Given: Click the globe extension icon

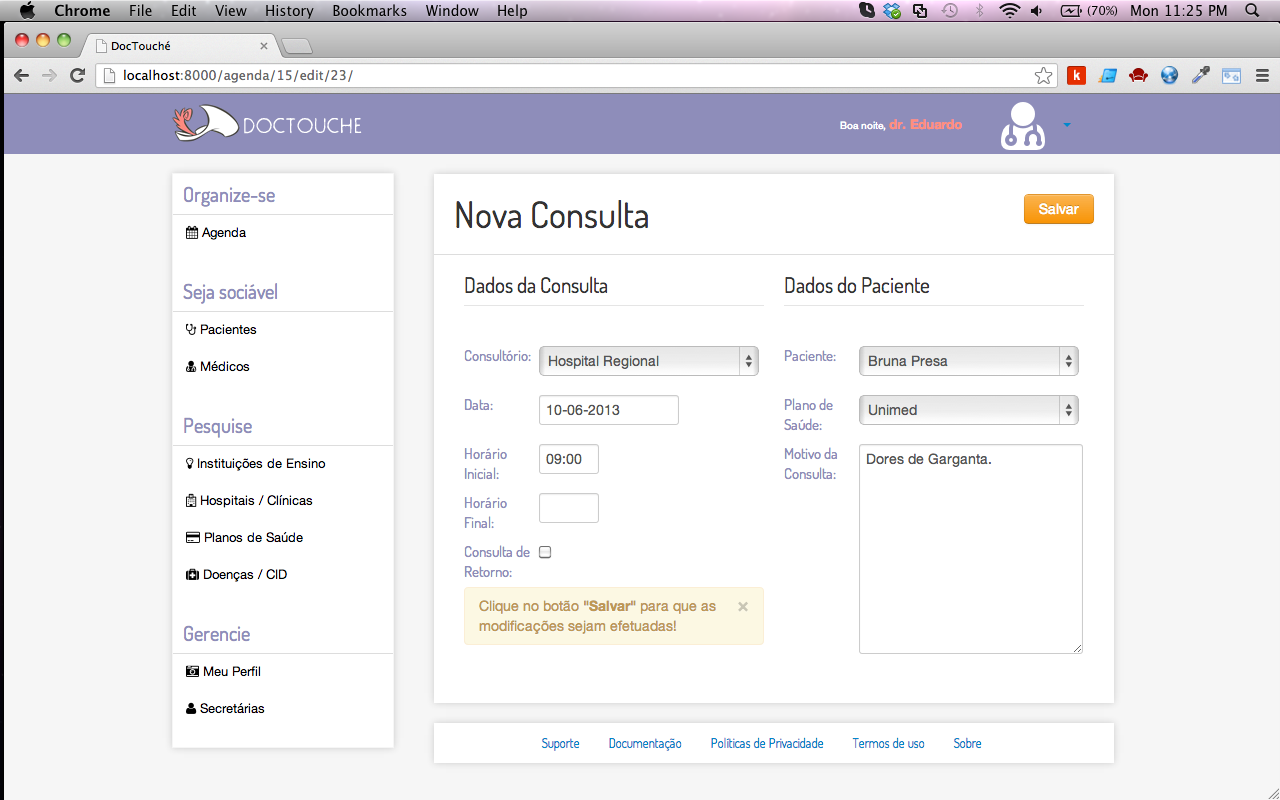Looking at the screenshot, I should tap(1169, 75).
